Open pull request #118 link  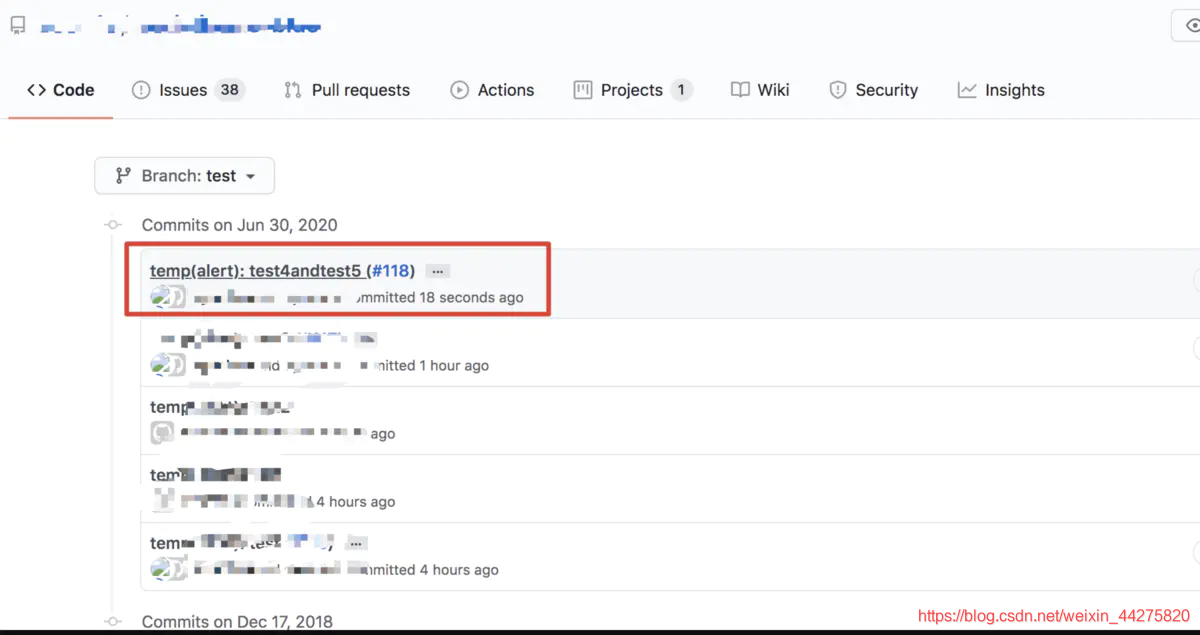click(390, 271)
